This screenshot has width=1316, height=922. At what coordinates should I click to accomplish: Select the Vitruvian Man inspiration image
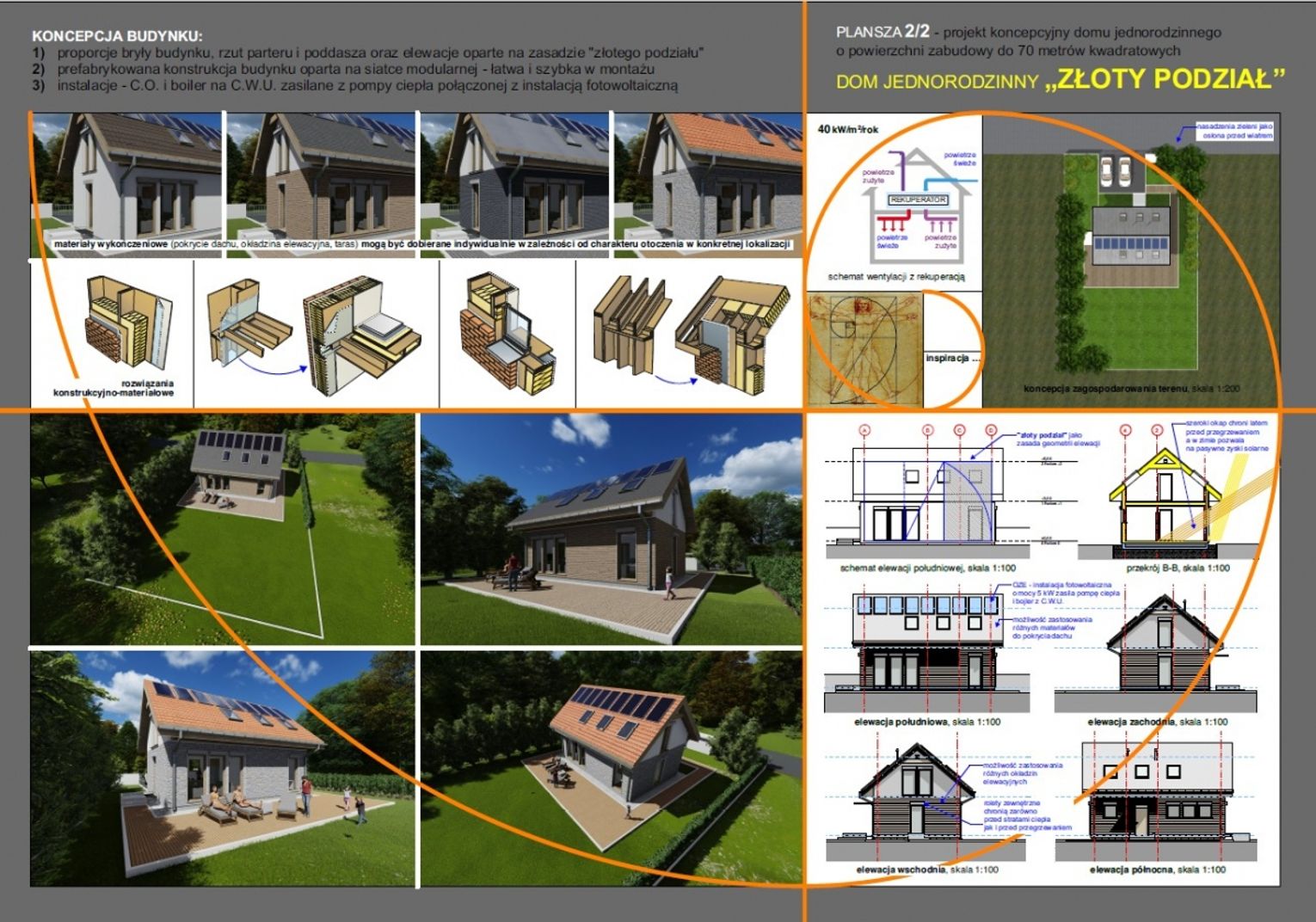pos(864,350)
